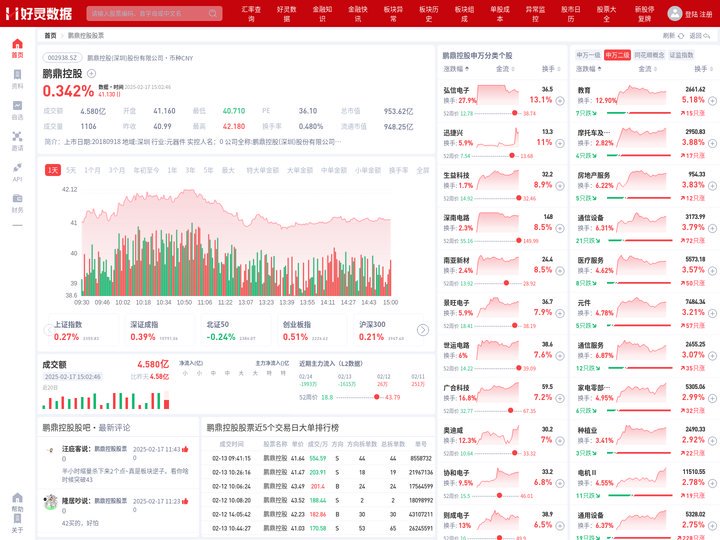Add 深南电路 with its plus icon
This screenshot has width=720, height=540.
pyautogui.click(x=560, y=228)
